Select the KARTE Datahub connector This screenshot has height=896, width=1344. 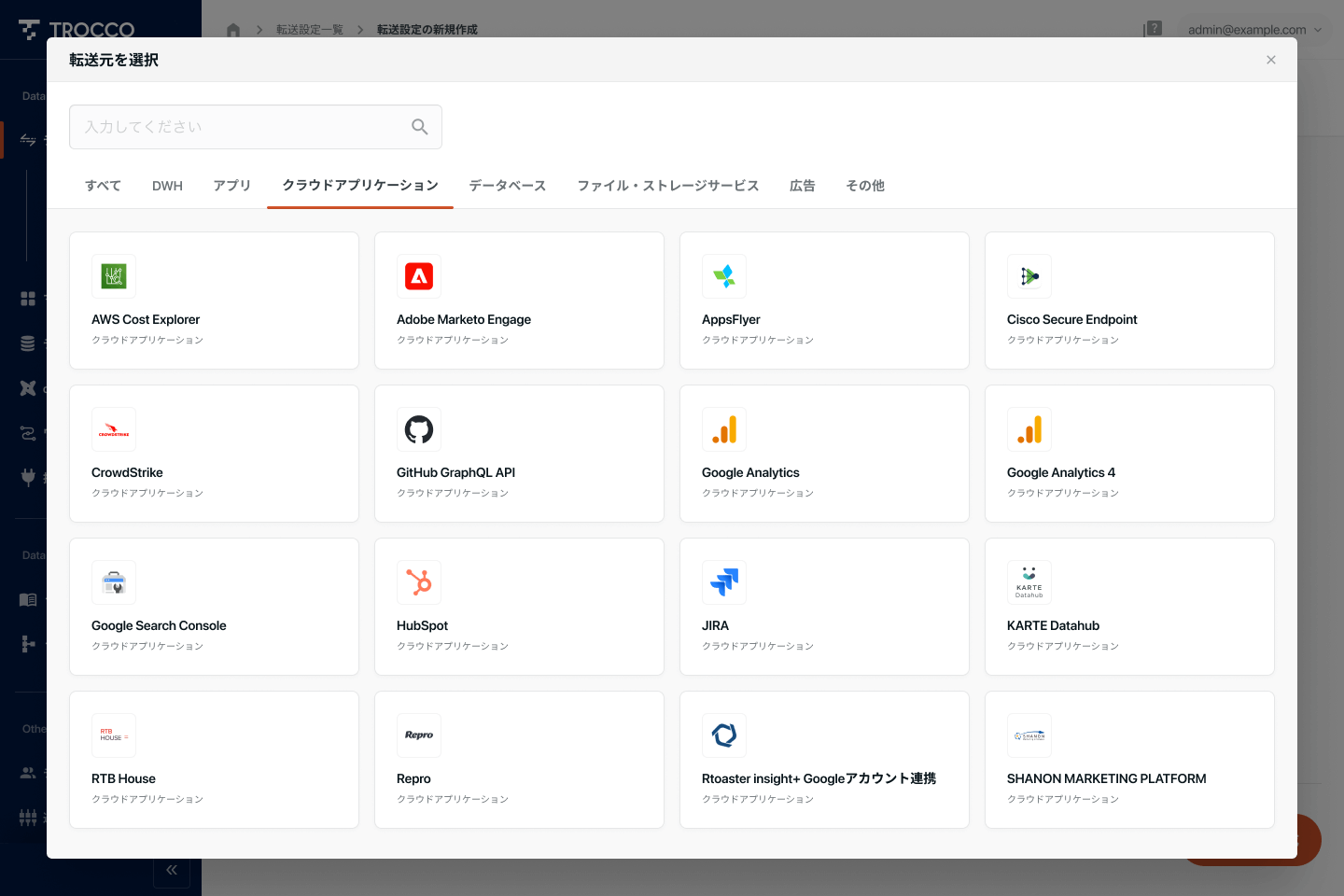pyautogui.click(x=1129, y=607)
